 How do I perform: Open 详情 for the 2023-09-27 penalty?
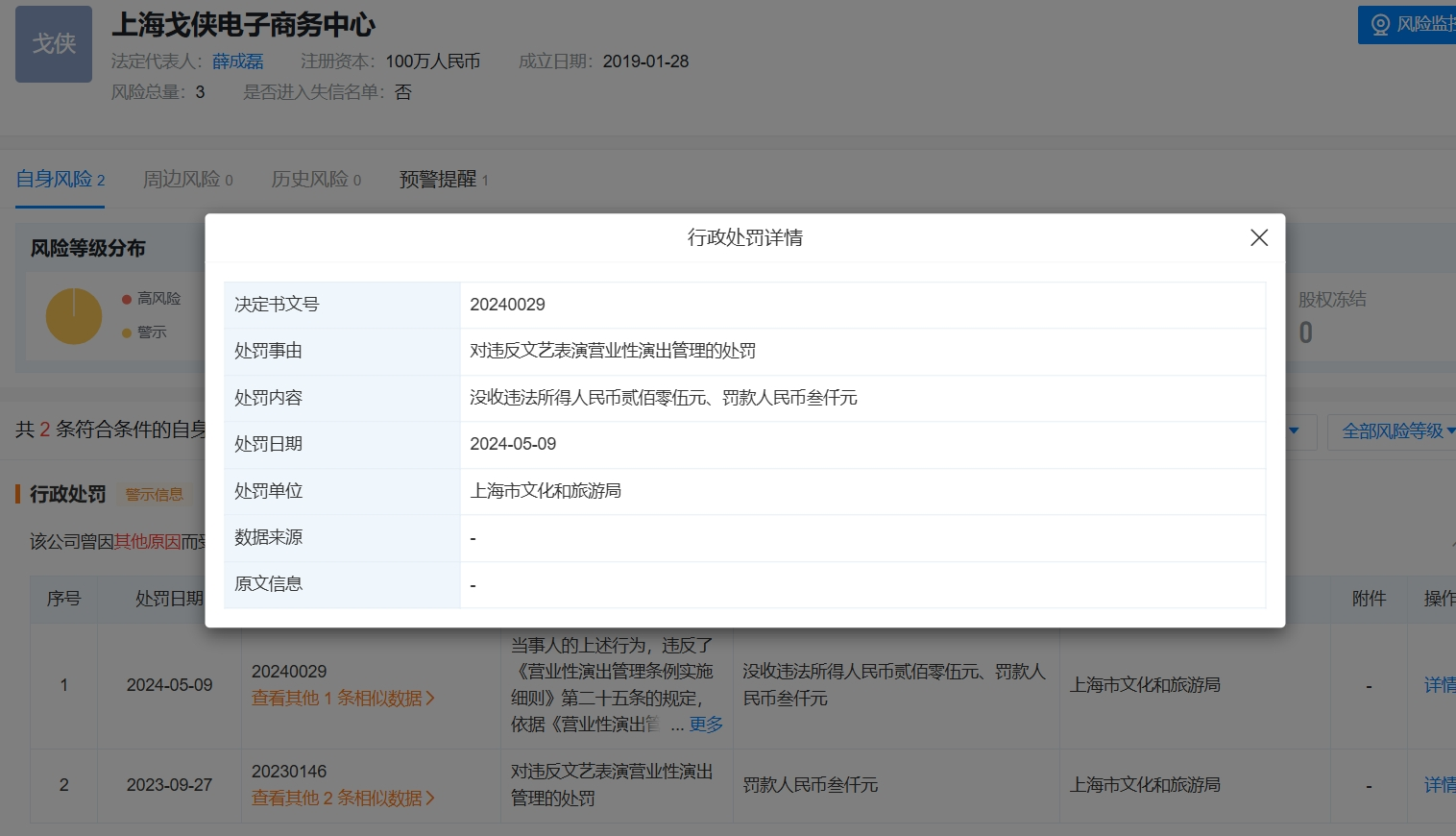[x=1439, y=785]
